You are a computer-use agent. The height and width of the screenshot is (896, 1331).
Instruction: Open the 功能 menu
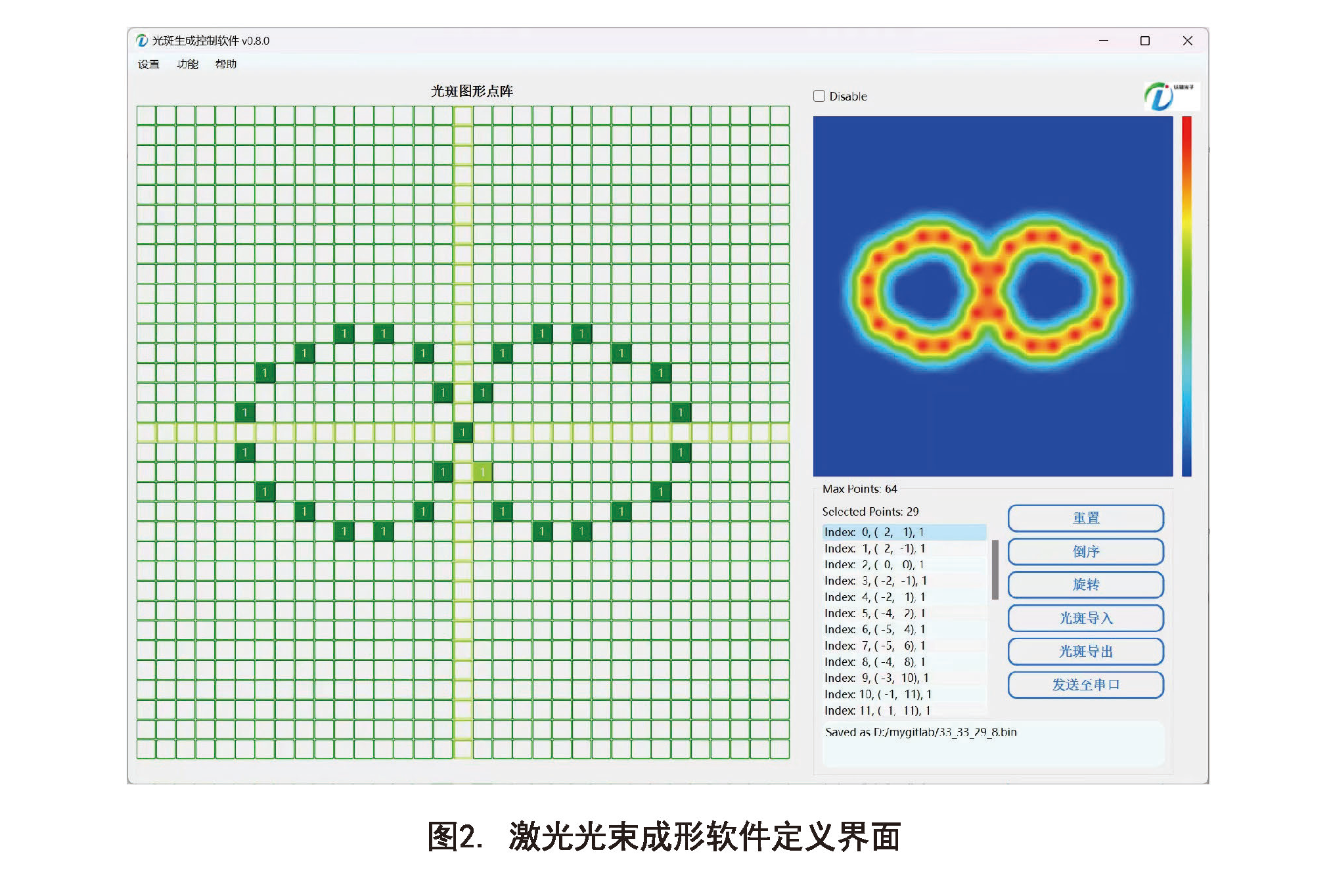tap(187, 64)
